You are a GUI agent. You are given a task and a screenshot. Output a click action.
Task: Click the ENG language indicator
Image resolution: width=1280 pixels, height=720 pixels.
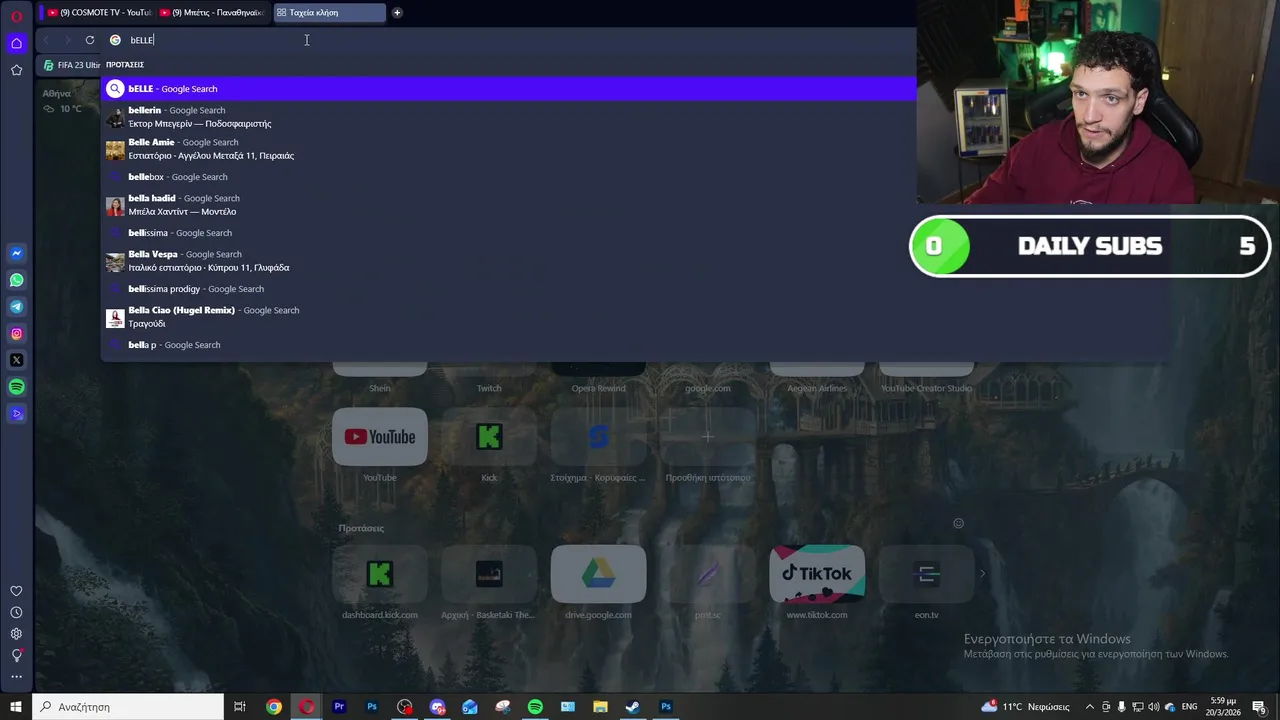(x=1190, y=707)
